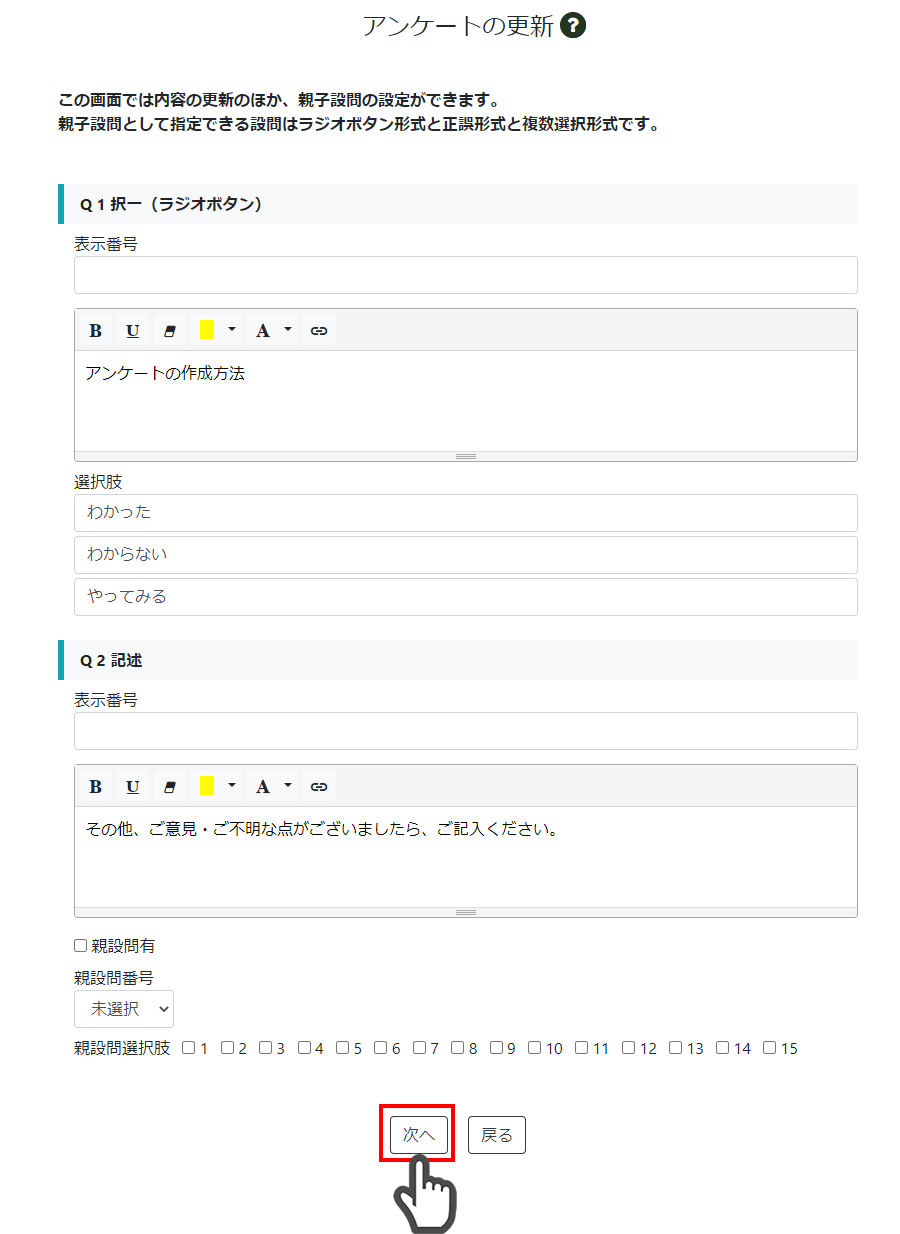Check the 親設問有 checkbox
Screen dimensions: 900x1234
point(81,946)
